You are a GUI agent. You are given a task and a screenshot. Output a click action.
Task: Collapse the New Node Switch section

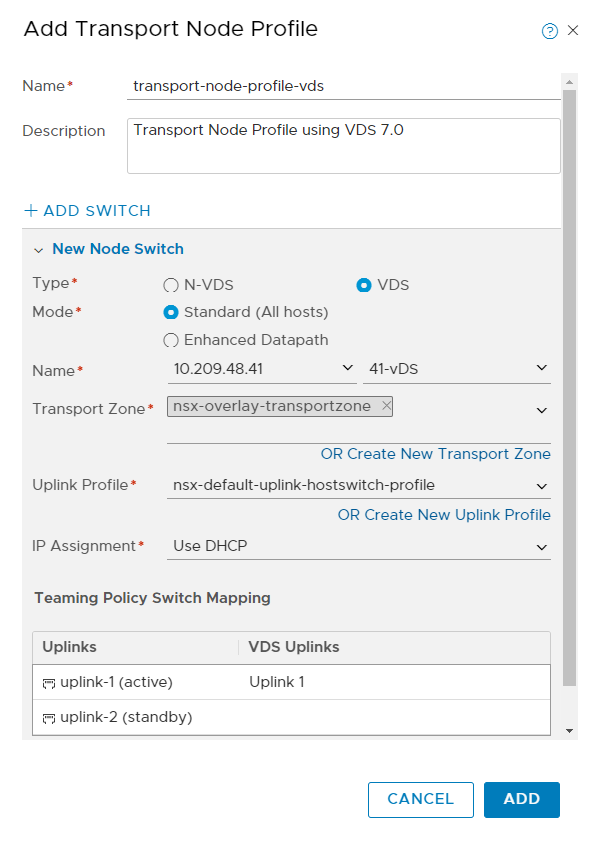click(x=38, y=250)
